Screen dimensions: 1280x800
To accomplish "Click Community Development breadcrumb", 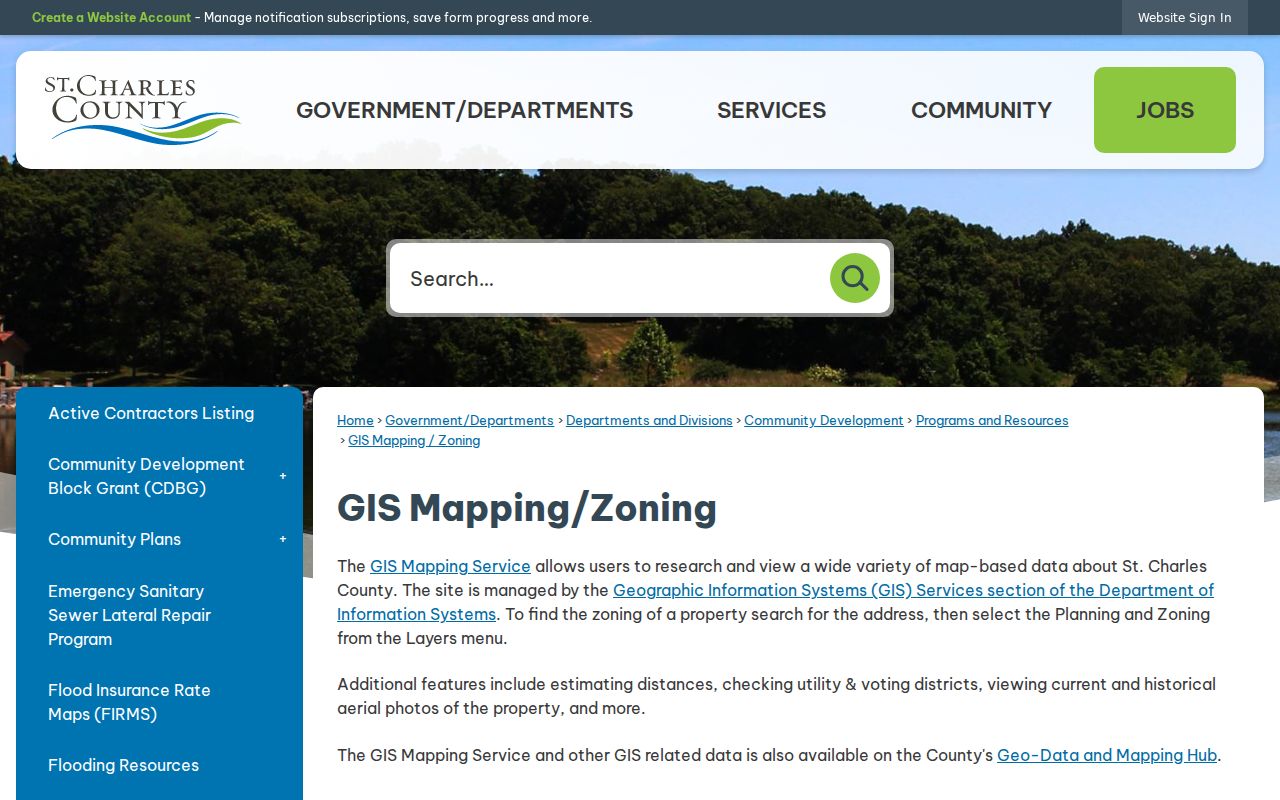I will 823,421.
